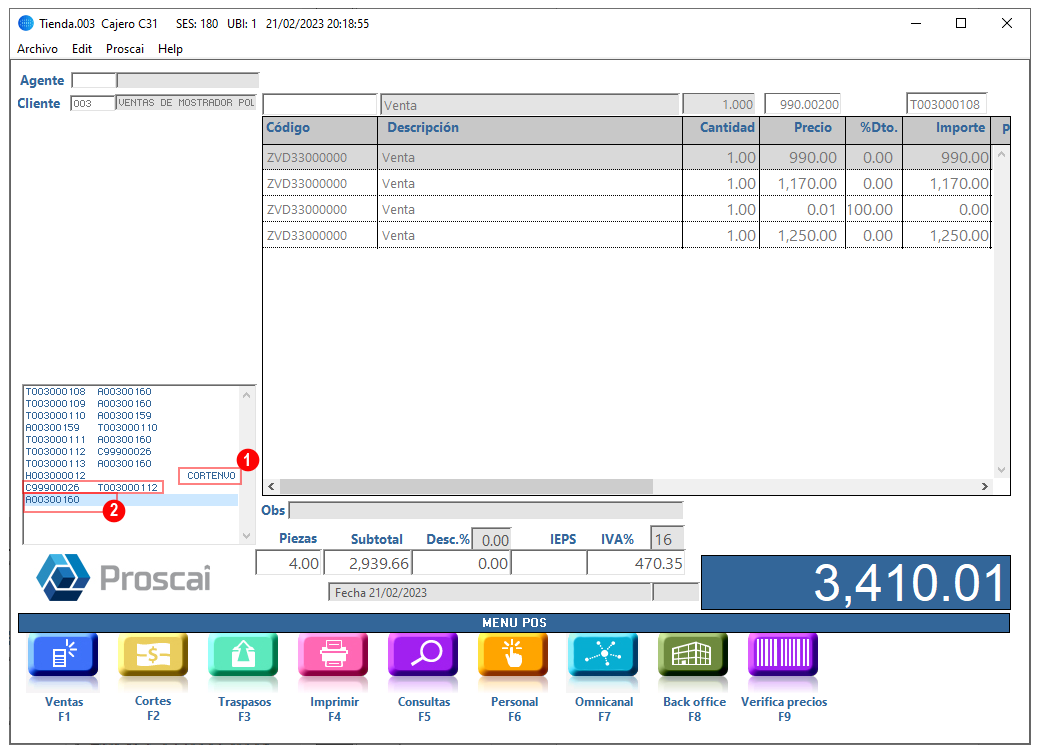
Task: Open the Back office F8 icon
Action: 694,654
